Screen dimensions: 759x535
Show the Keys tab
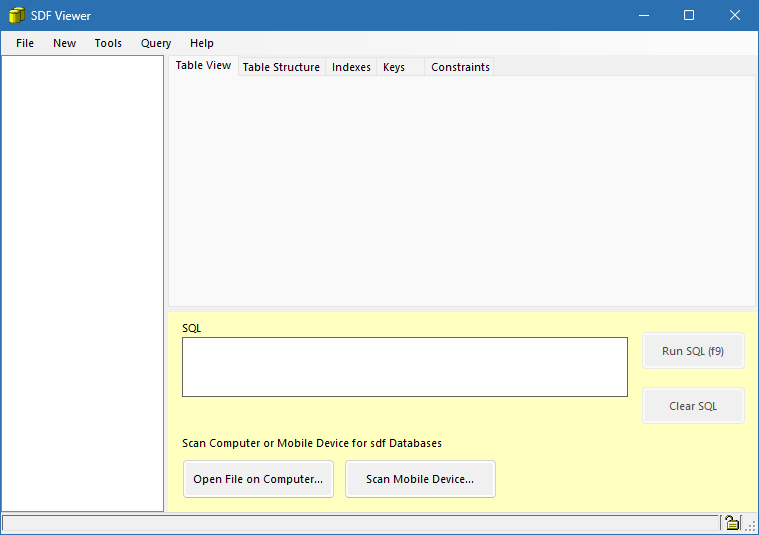394,67
